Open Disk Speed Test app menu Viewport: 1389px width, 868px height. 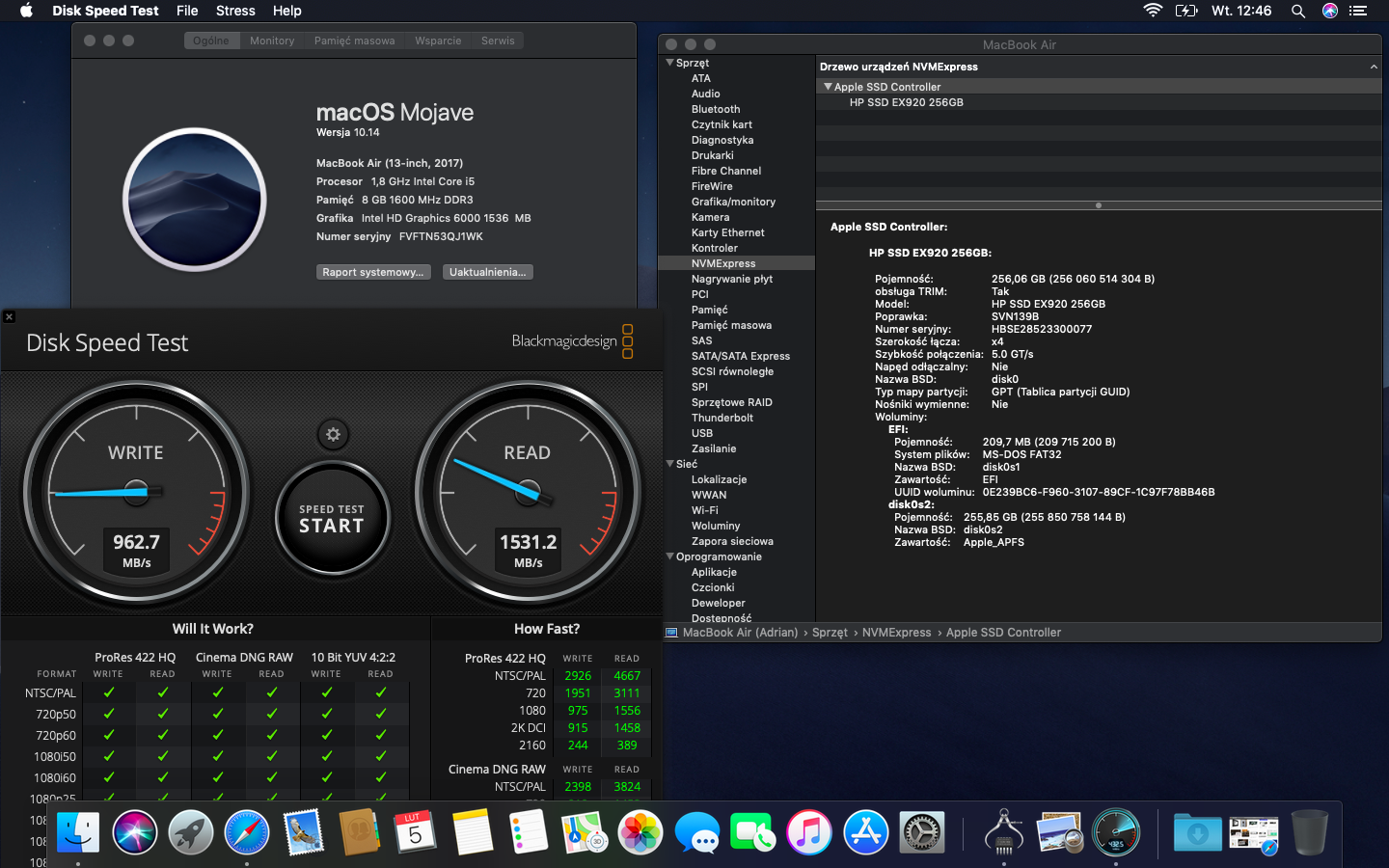coord(105,11)
